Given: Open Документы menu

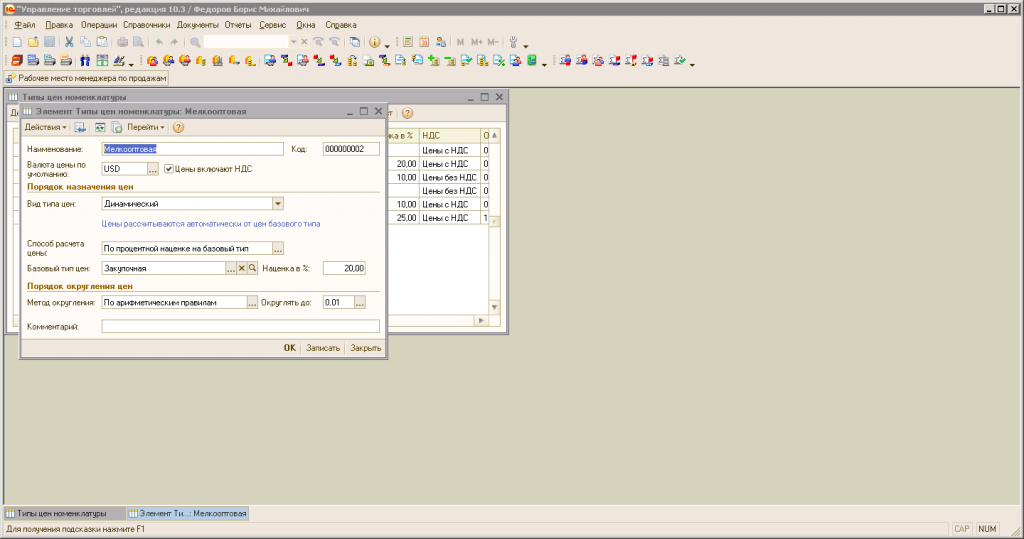Looking at the screenshot, I should [197, 25].
